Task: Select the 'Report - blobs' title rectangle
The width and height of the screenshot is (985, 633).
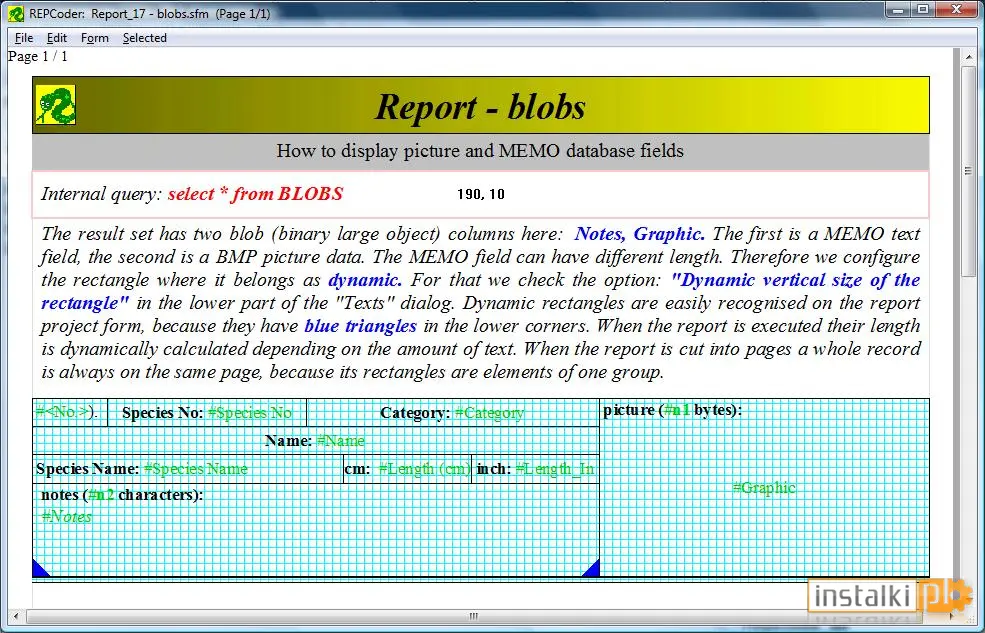Action: tap(481, 105)
